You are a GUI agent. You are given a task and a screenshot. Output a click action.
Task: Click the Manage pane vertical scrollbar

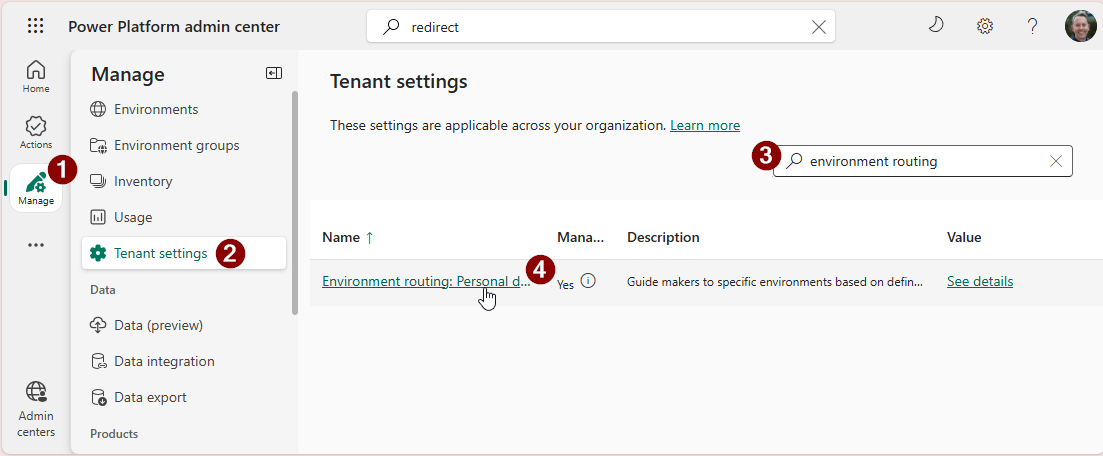pos(295,203)
